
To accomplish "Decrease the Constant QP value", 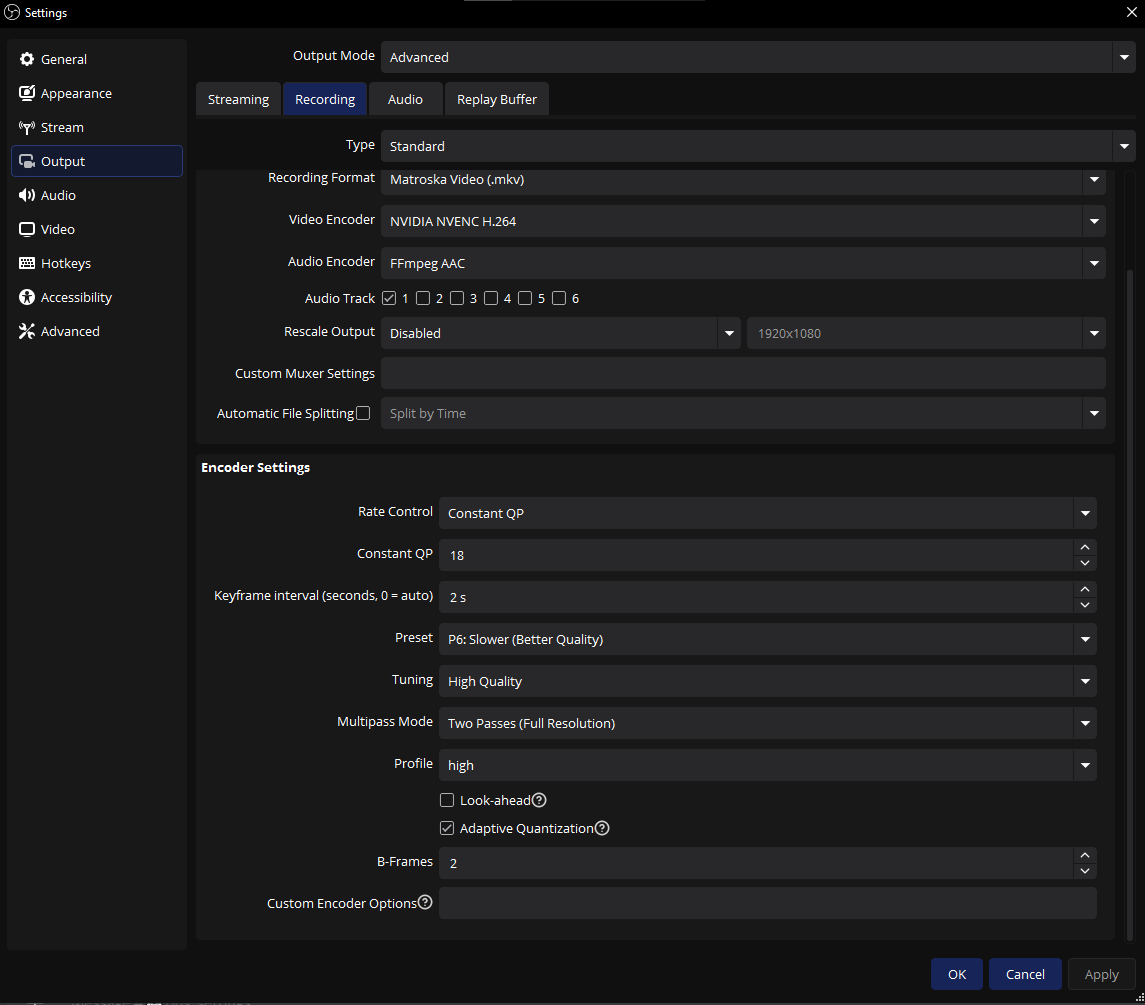I will (x=1085, y=563).
